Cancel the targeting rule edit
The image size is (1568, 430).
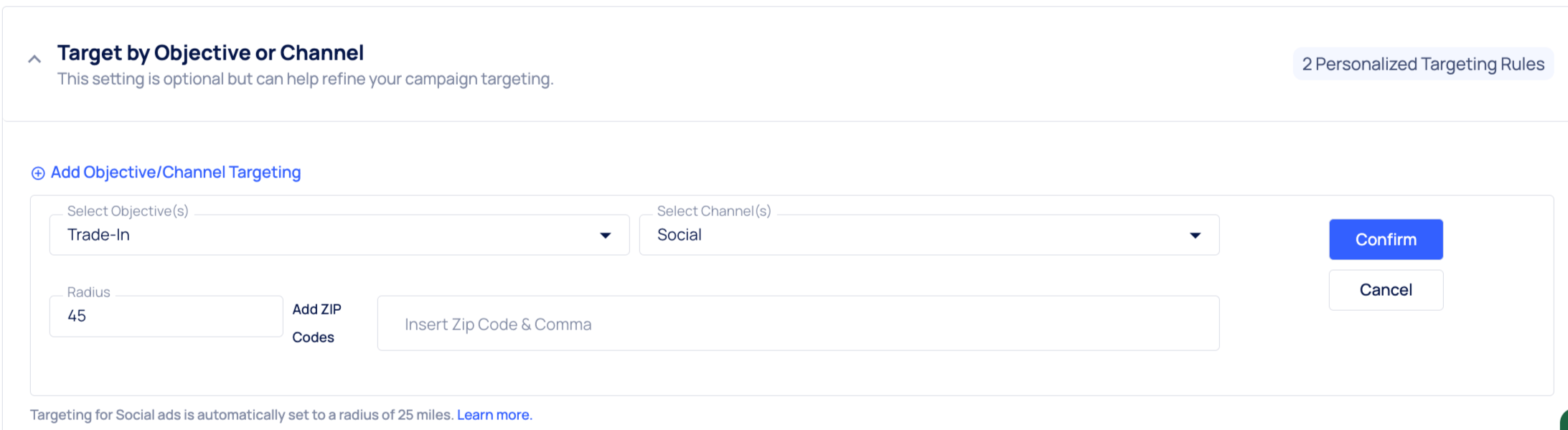pyautogui.click(x=1385, y=290)
